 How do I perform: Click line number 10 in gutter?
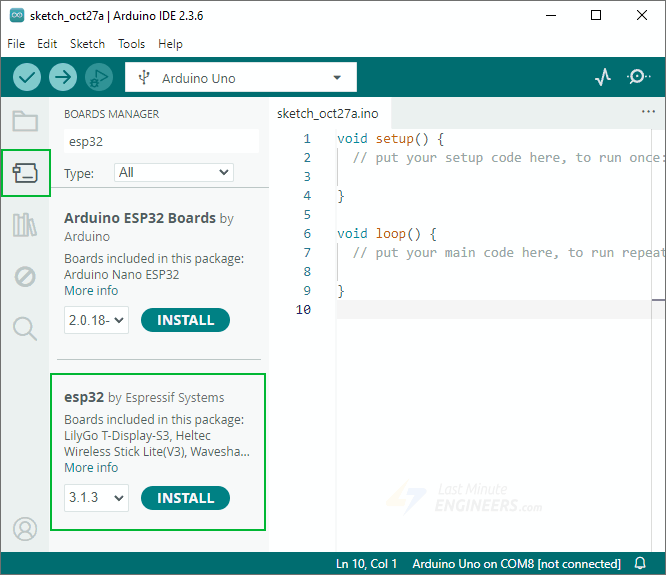point(303,310)
